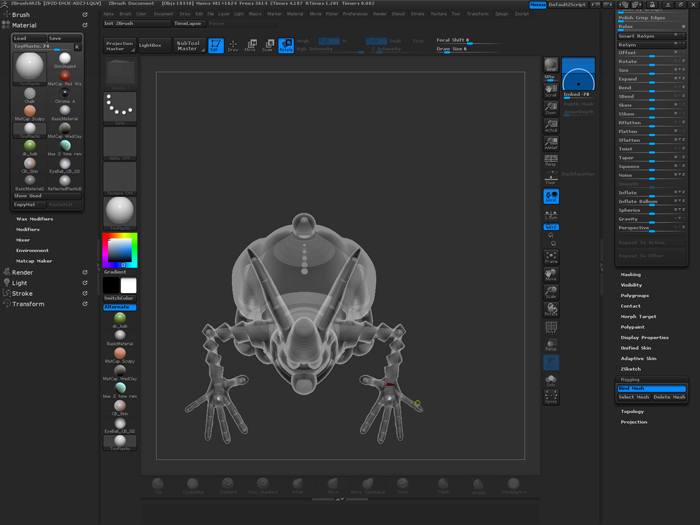Expand the Topology subpalette
The width and height of the screenshot is (700, 525).
click(x=632, y=411)
